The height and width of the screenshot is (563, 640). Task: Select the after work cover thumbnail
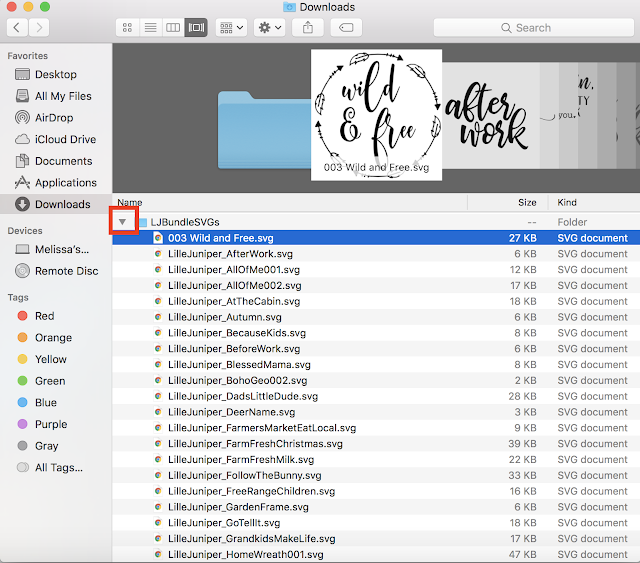490,115
